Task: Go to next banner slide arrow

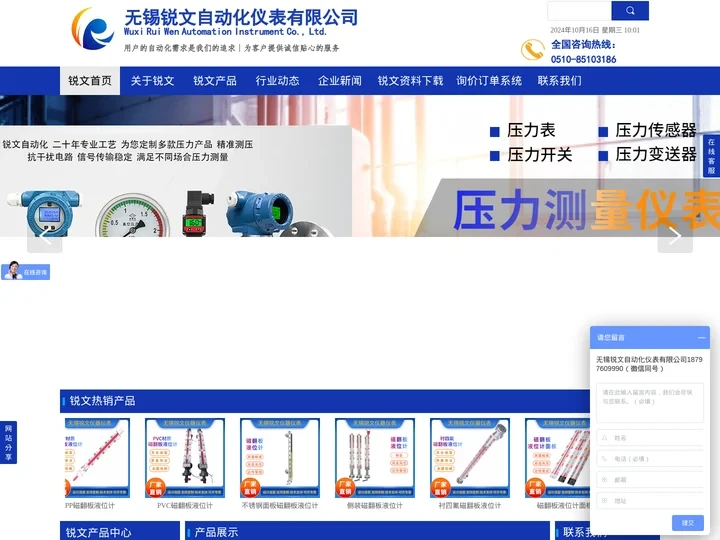Action: coord(675,236)
